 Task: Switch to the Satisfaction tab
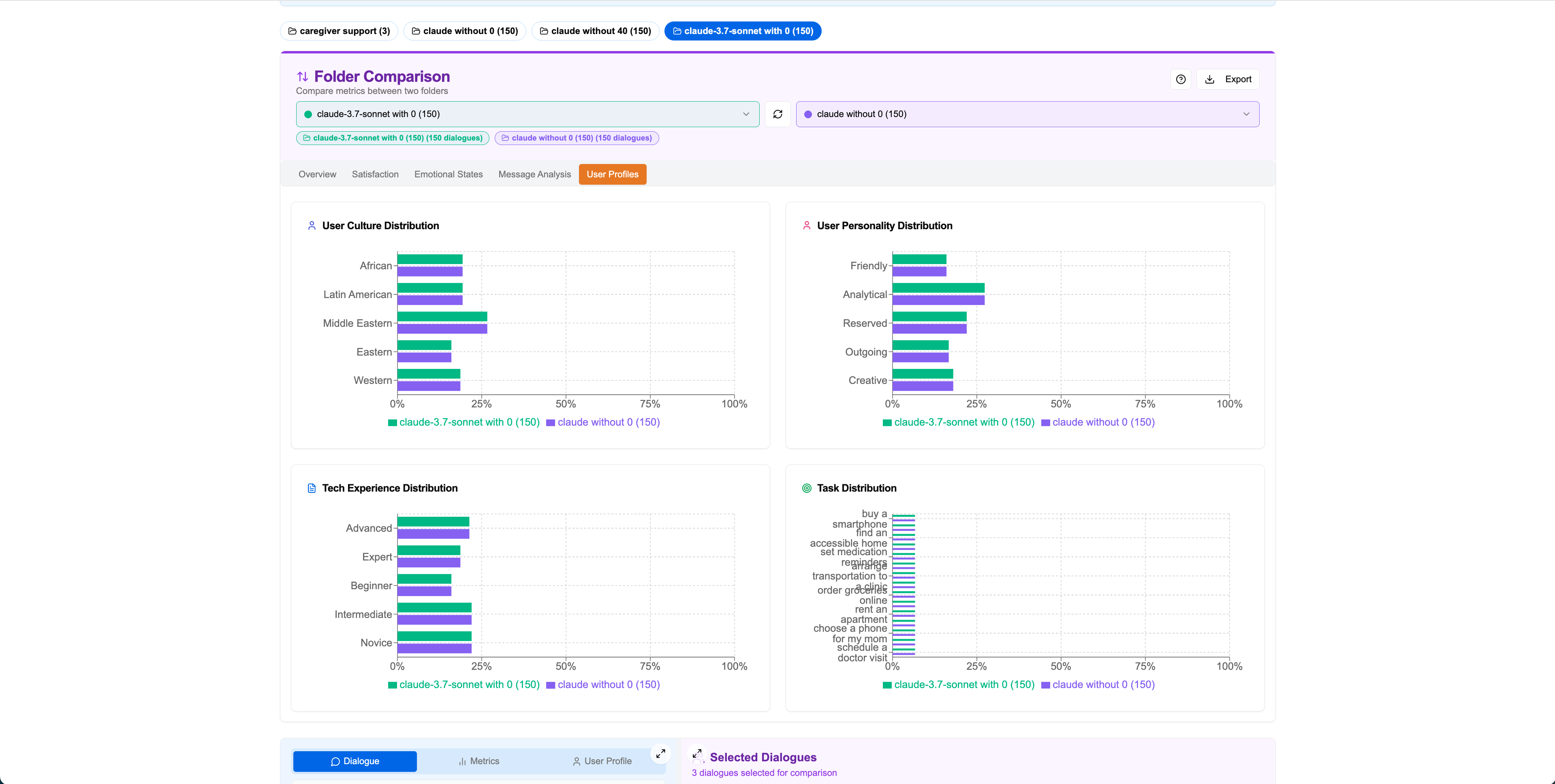click(375, 175)
